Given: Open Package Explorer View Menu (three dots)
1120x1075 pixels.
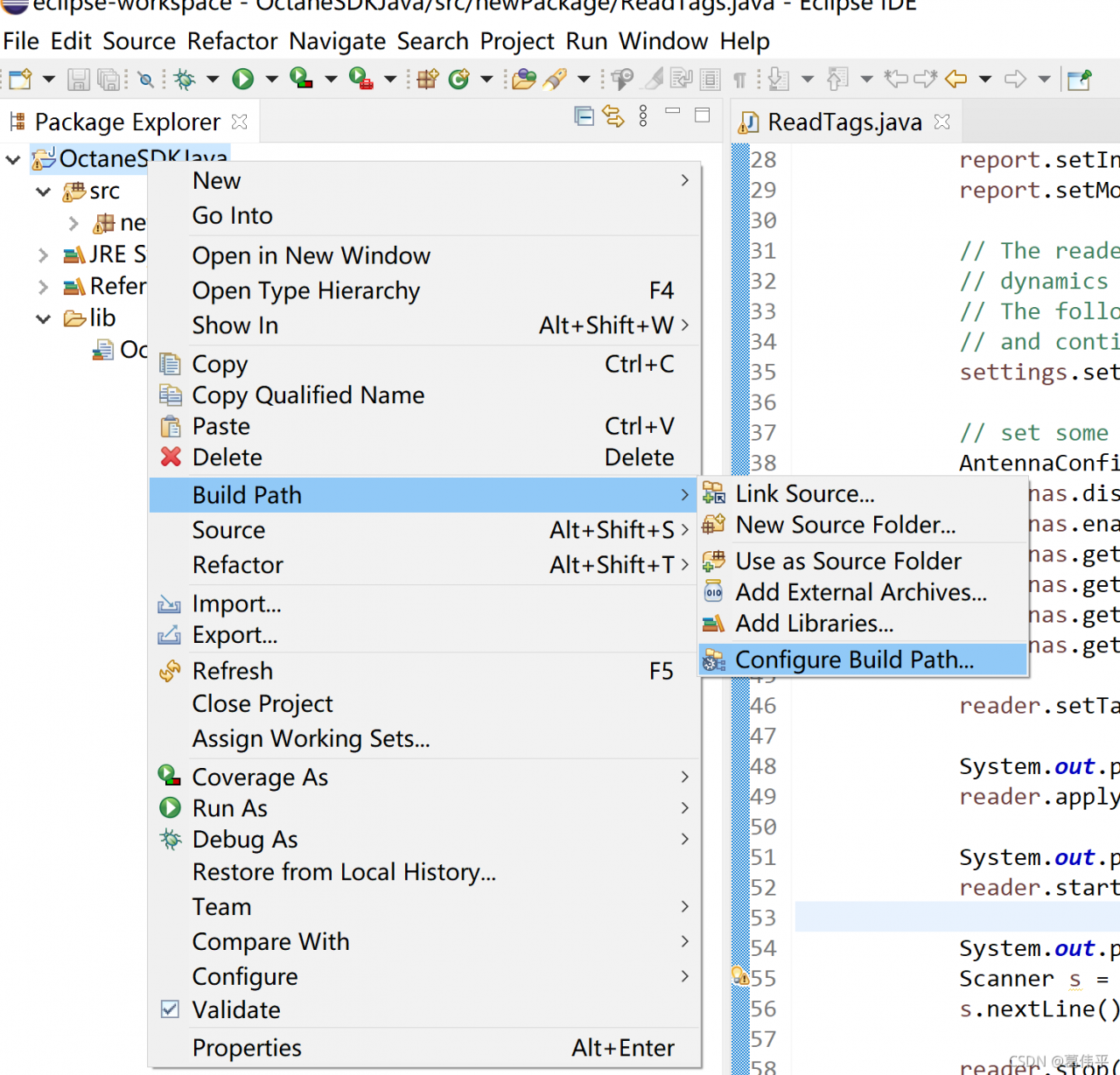Looking at the screenshot, I should tap(643, 116).
